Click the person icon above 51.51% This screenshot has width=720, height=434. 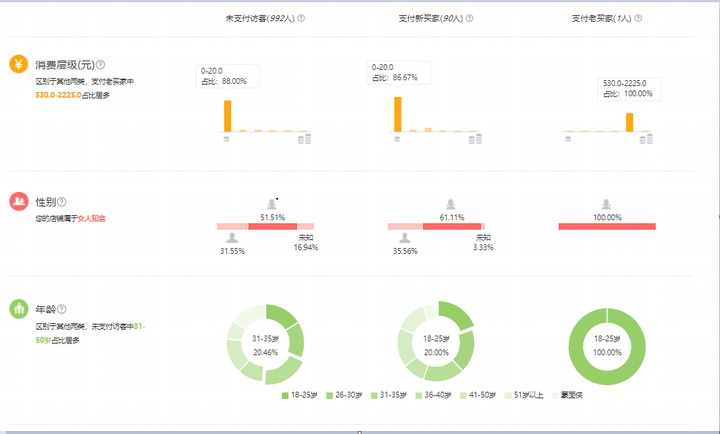click(x=272, y=204)
